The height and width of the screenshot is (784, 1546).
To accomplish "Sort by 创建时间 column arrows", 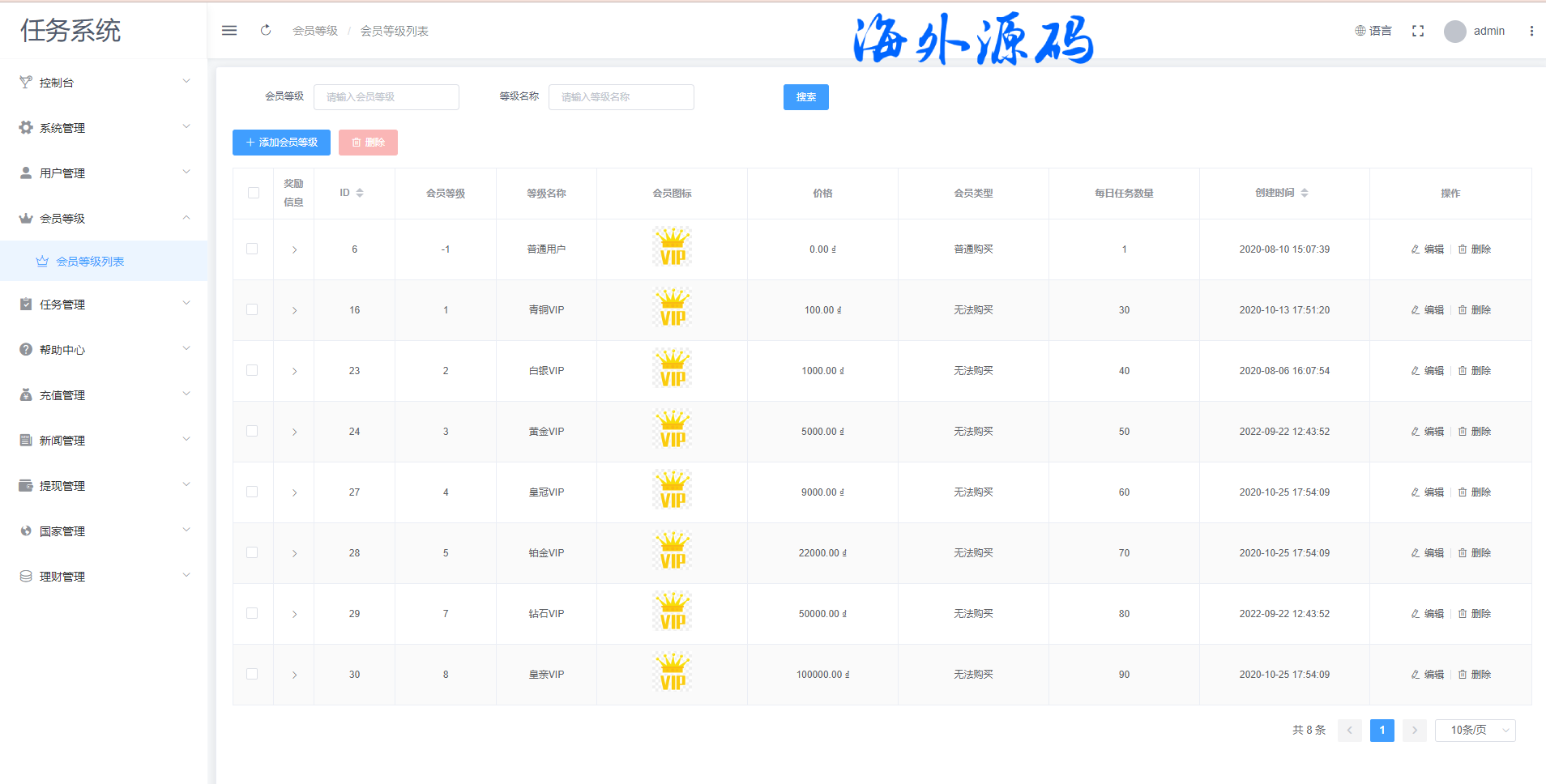I will [x=1305, y=193].
